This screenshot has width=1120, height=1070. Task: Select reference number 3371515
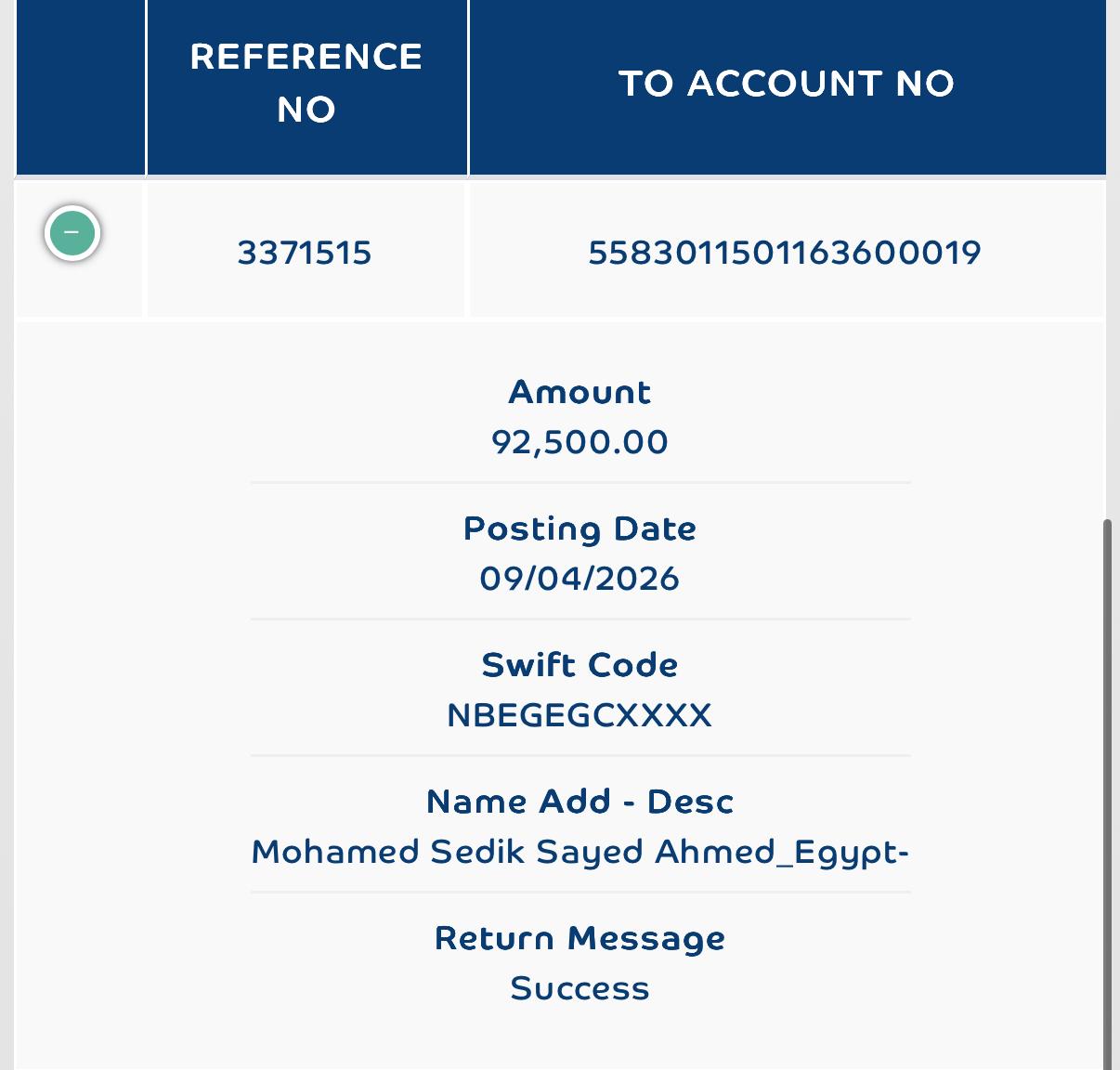(x=305, y=253)
